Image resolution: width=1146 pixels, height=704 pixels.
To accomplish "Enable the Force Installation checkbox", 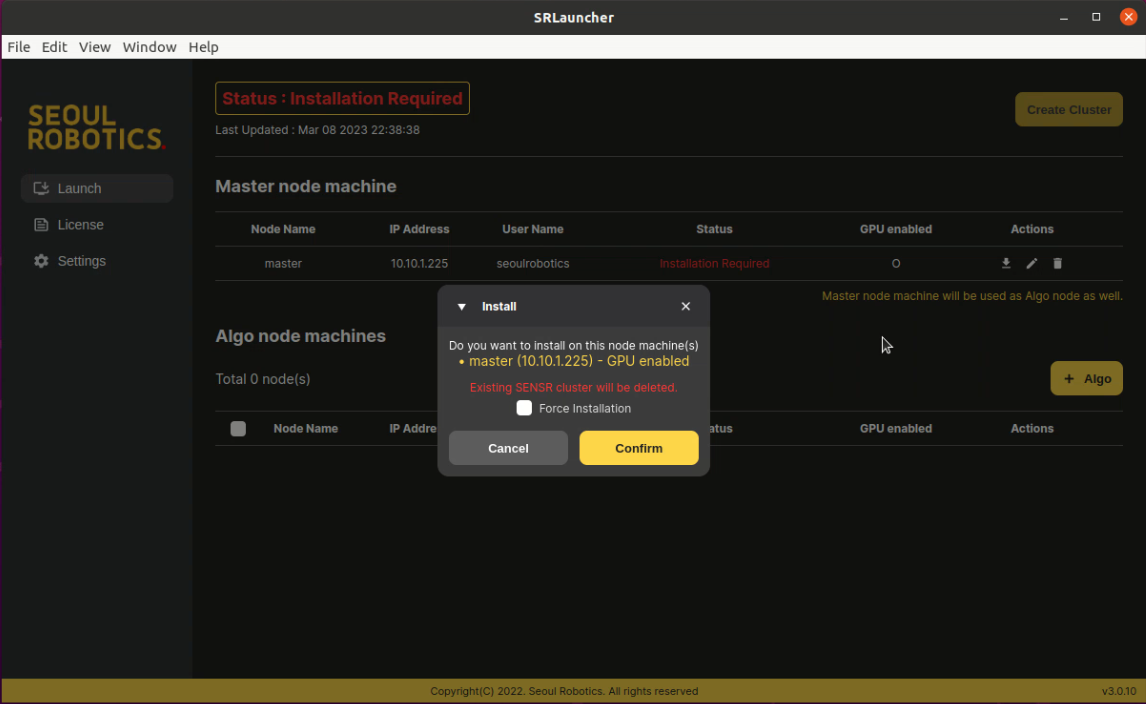I will 524,408.
